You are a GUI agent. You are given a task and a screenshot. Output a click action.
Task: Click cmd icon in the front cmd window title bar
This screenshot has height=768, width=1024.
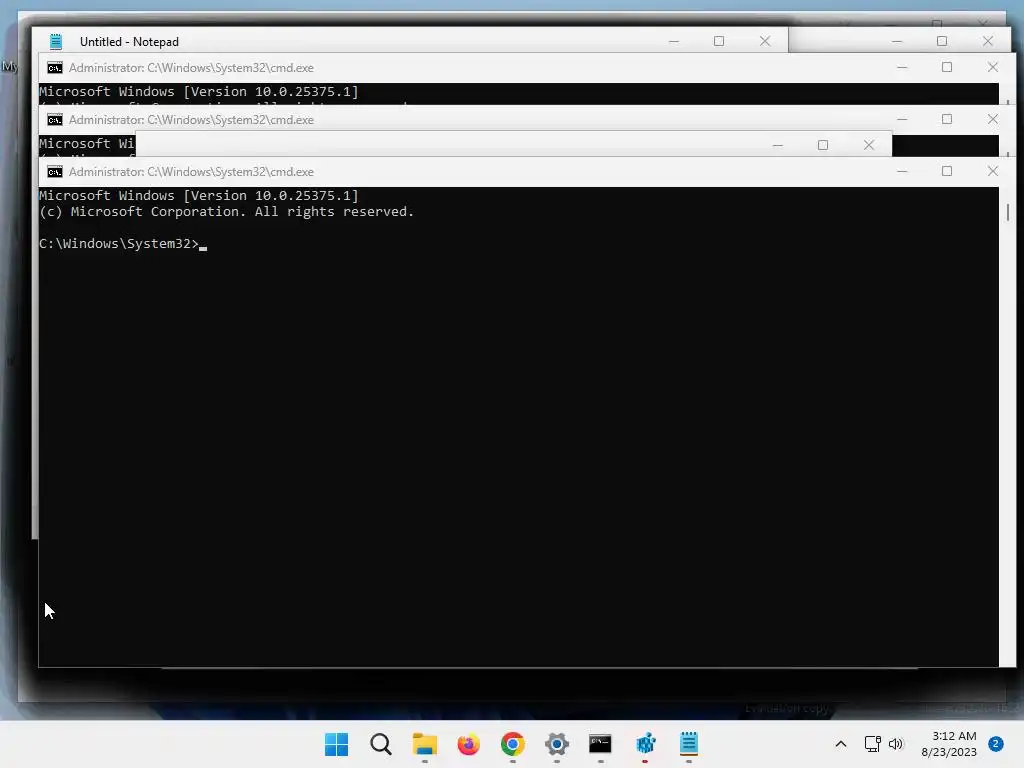coord(55,172)
